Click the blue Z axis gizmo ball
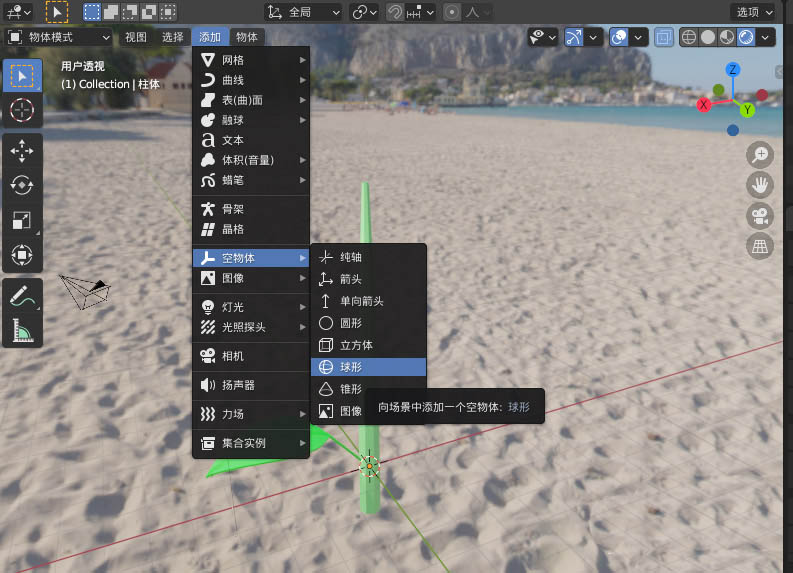The width and height of the screenshot is (793, 573). 732,69
